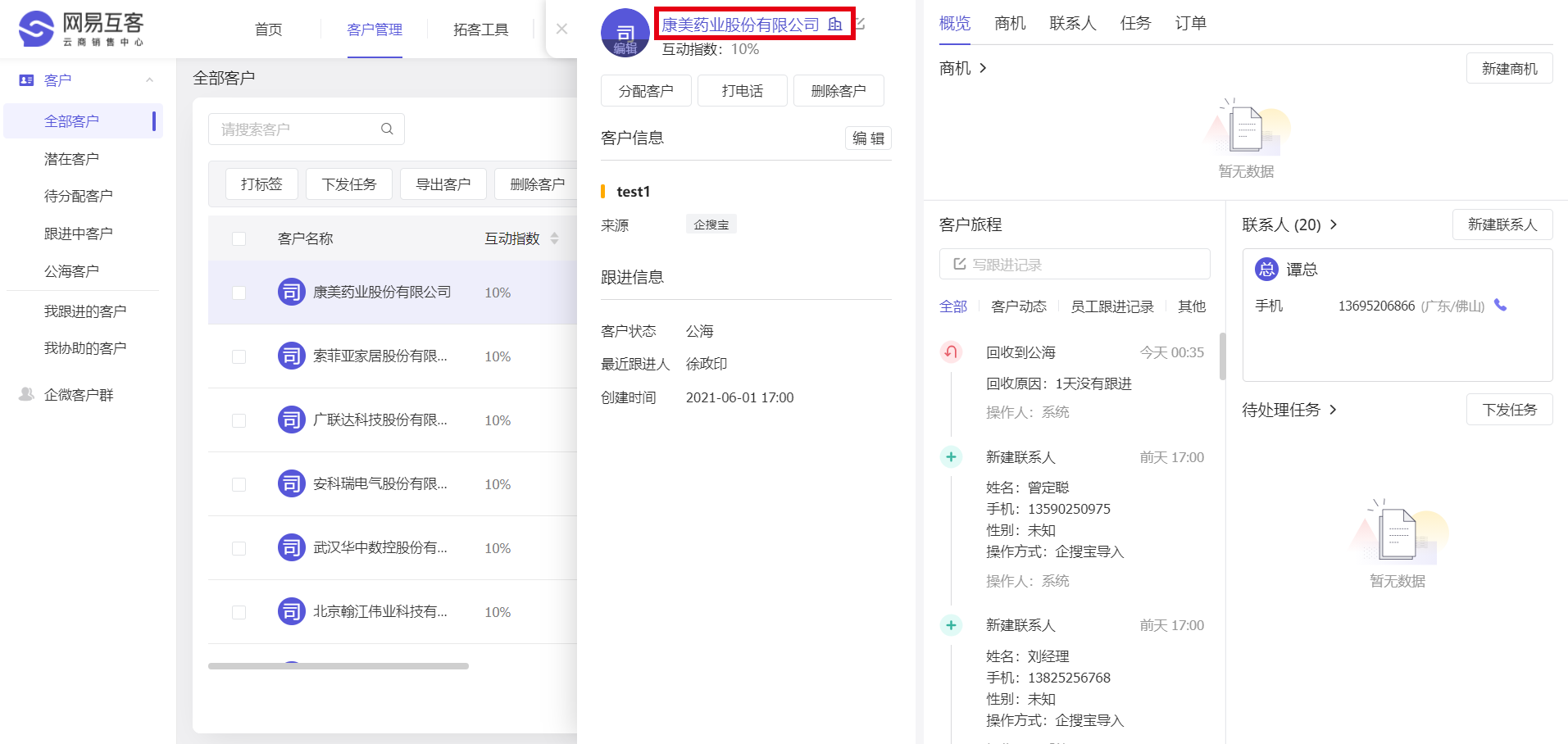The width and height of the screenshot is (1568, 744).
Task: Filter journey by 其他
Action: [x=1192, y=306]
